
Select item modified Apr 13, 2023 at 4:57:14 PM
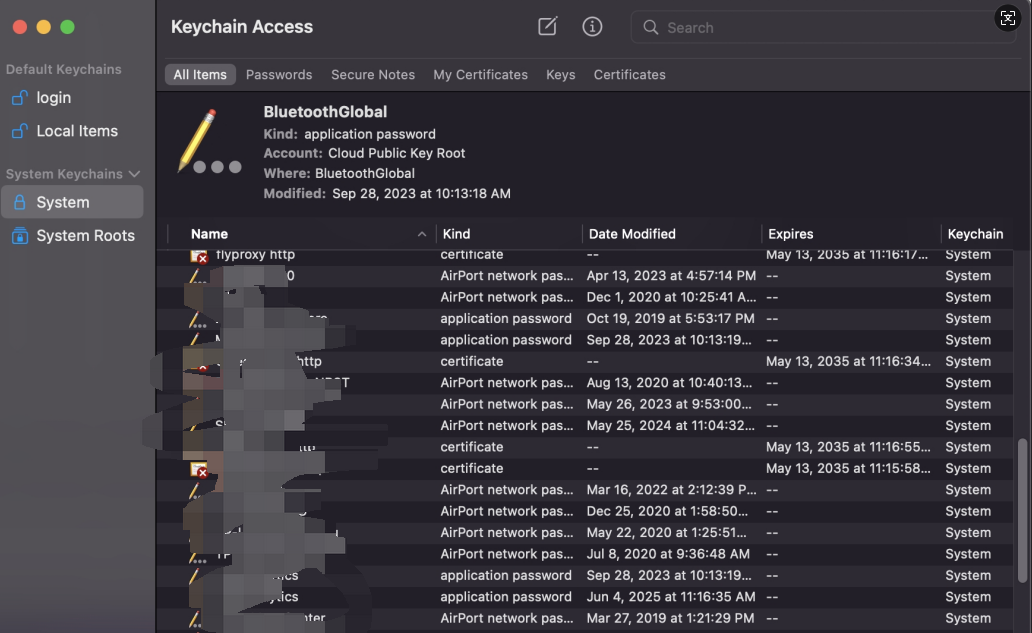click(671, 276)
